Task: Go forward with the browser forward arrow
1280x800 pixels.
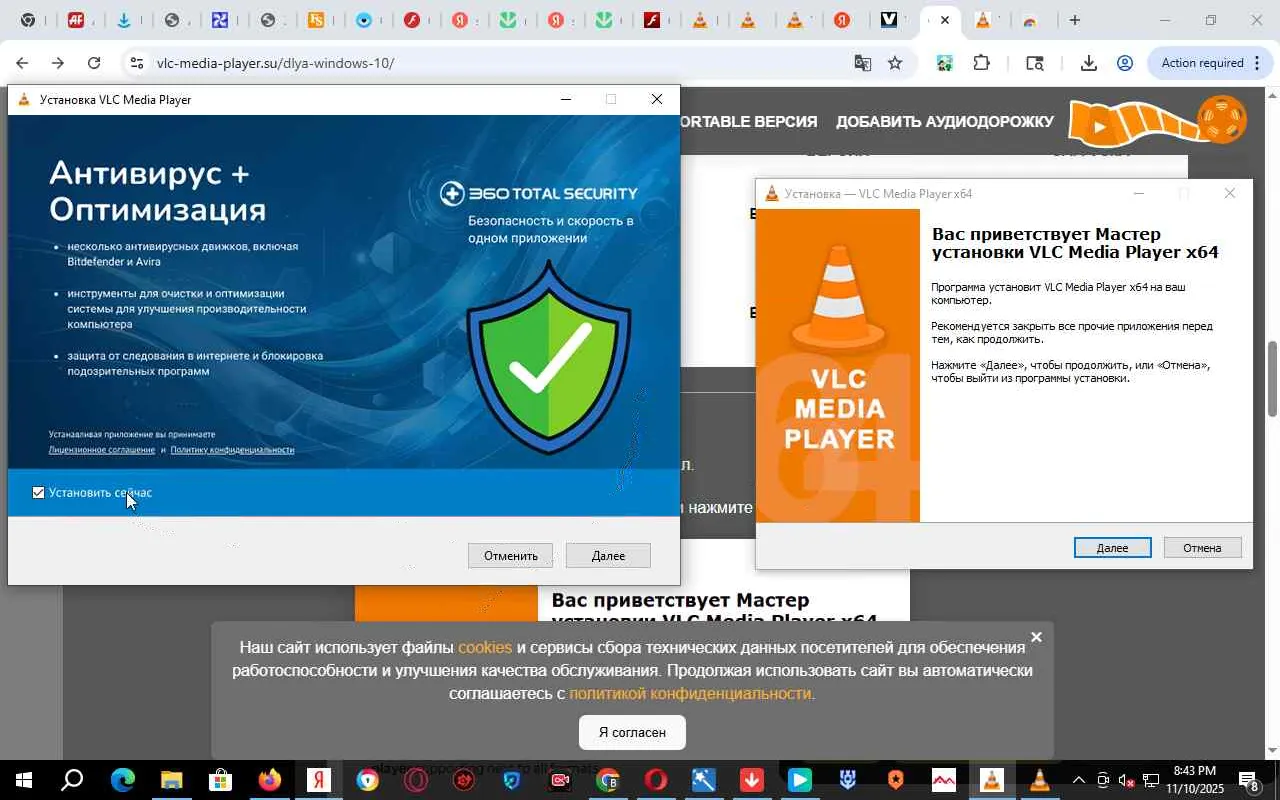Action: click(x=57, y=63)
